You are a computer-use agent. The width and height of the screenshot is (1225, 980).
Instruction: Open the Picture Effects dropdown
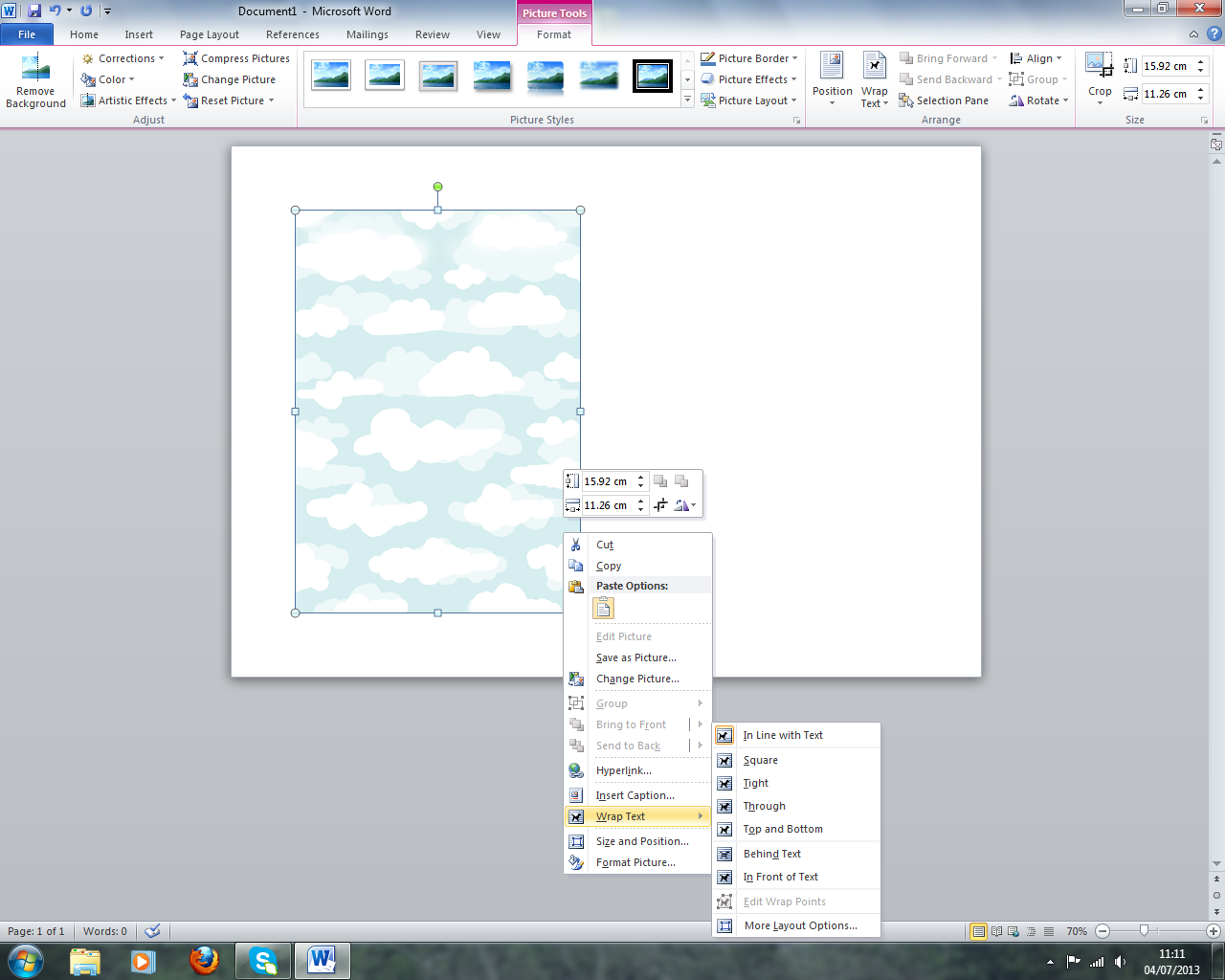pyautogui.click(x=749, y=79)
